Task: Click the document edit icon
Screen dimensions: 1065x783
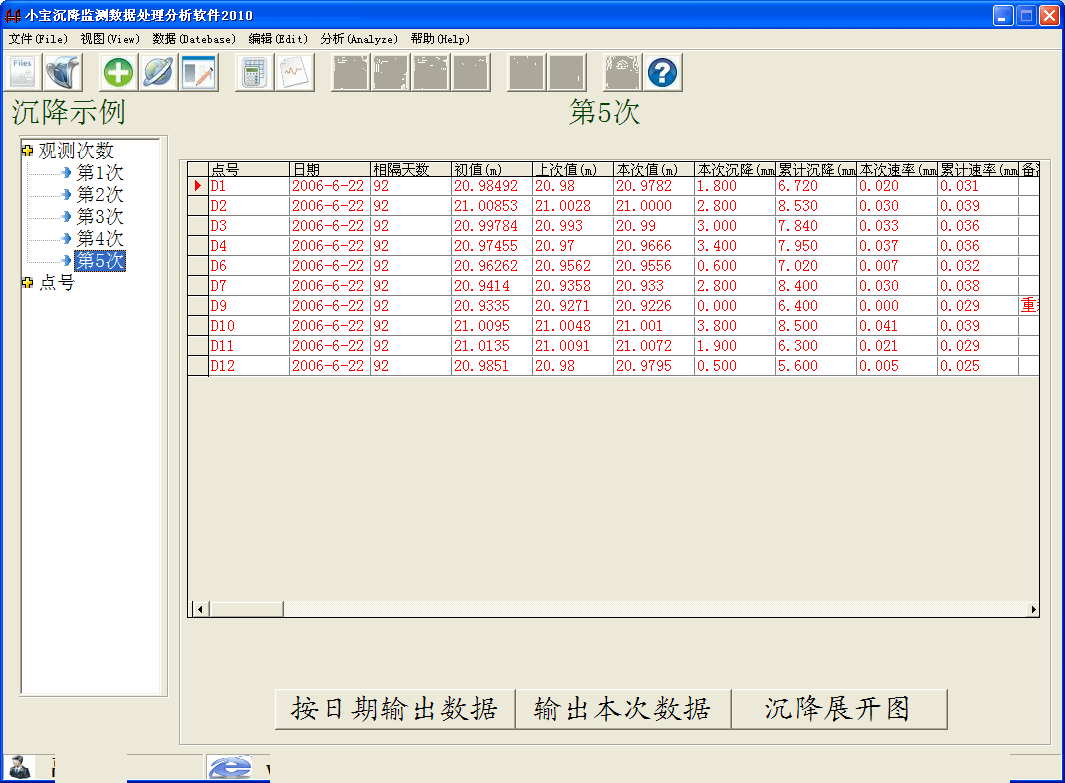Action: 198,72
